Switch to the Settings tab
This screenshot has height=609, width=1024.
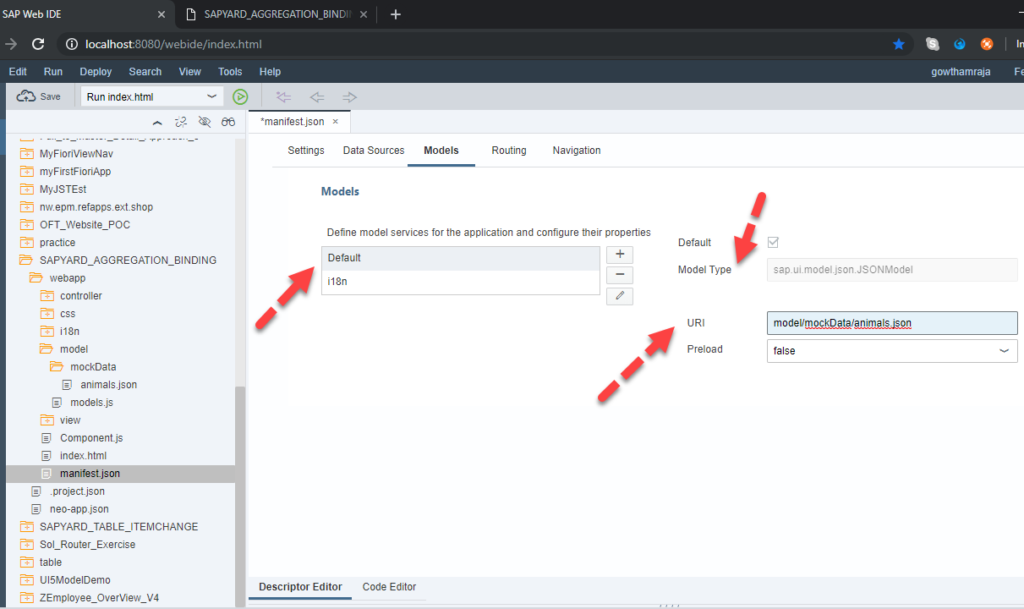pyautogui.click(x=306, y=150)
